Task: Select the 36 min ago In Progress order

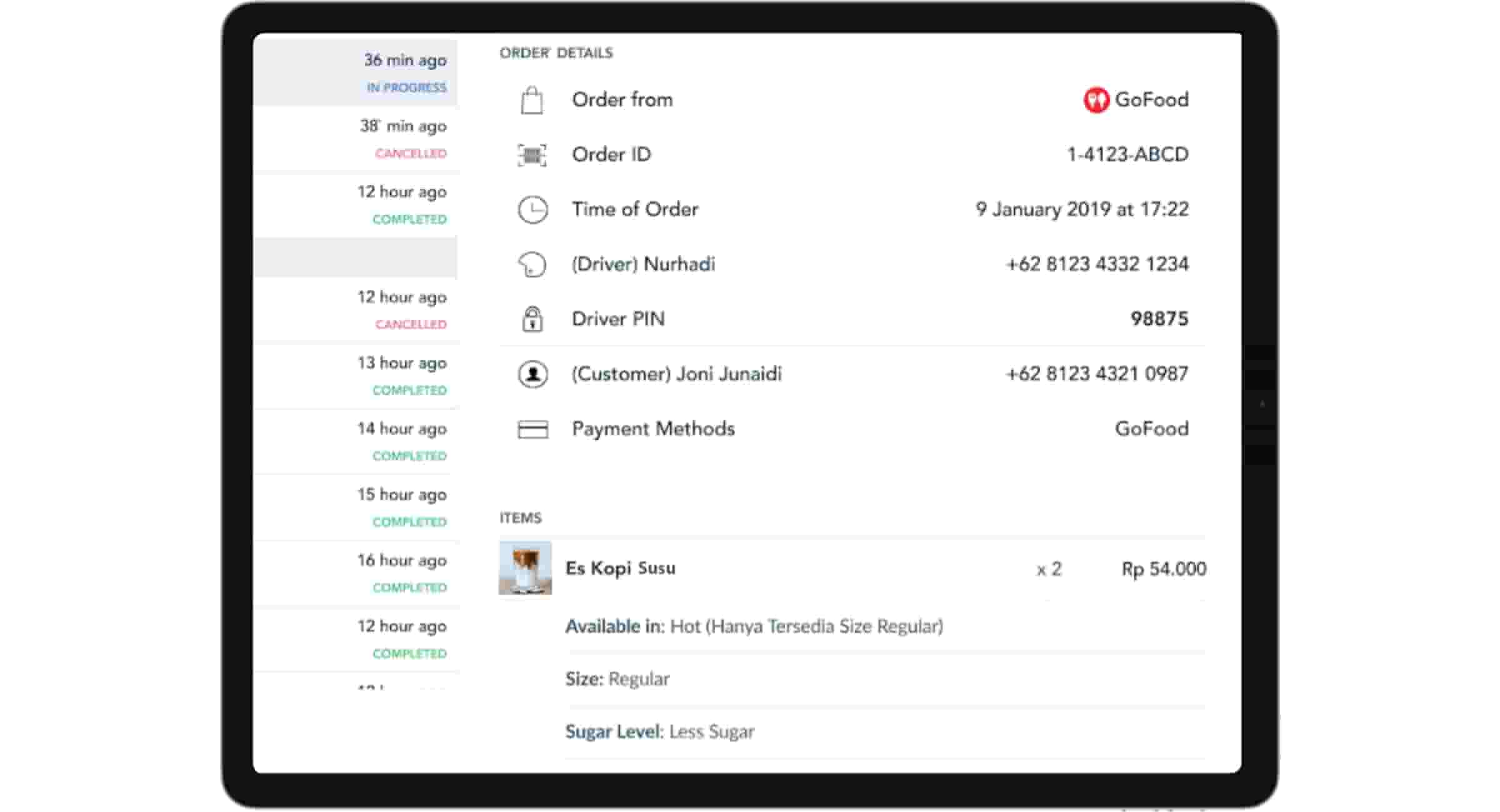Action: coord(355,72)
